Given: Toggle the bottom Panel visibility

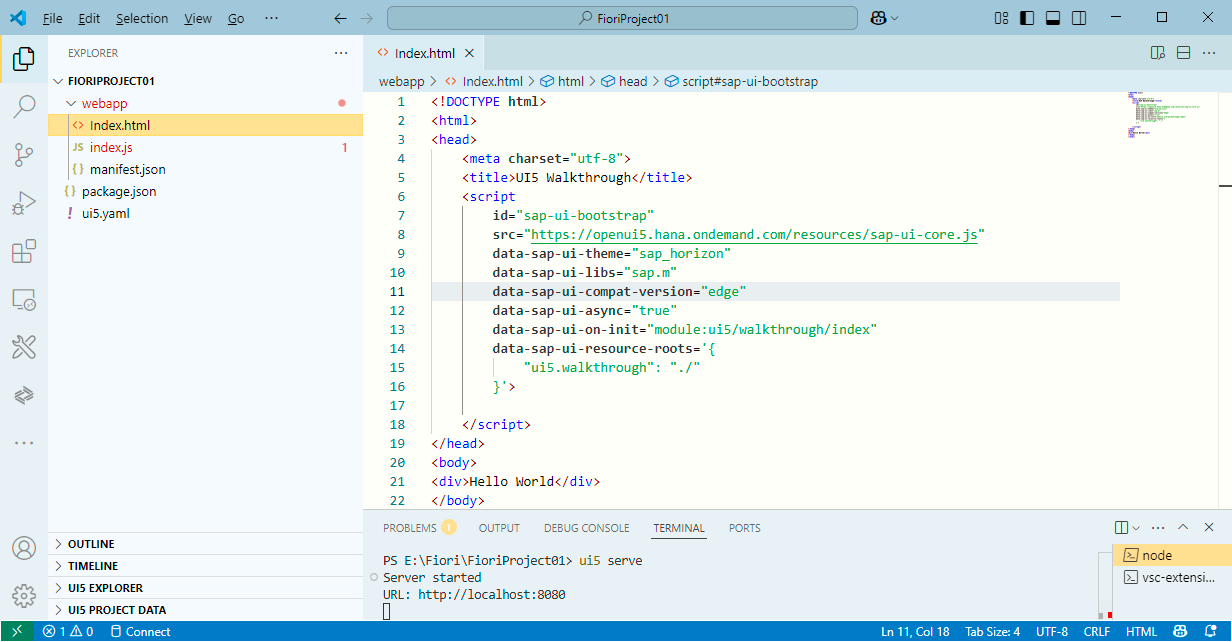Looking at the screenshot, I should click(x=1053, y=18).
